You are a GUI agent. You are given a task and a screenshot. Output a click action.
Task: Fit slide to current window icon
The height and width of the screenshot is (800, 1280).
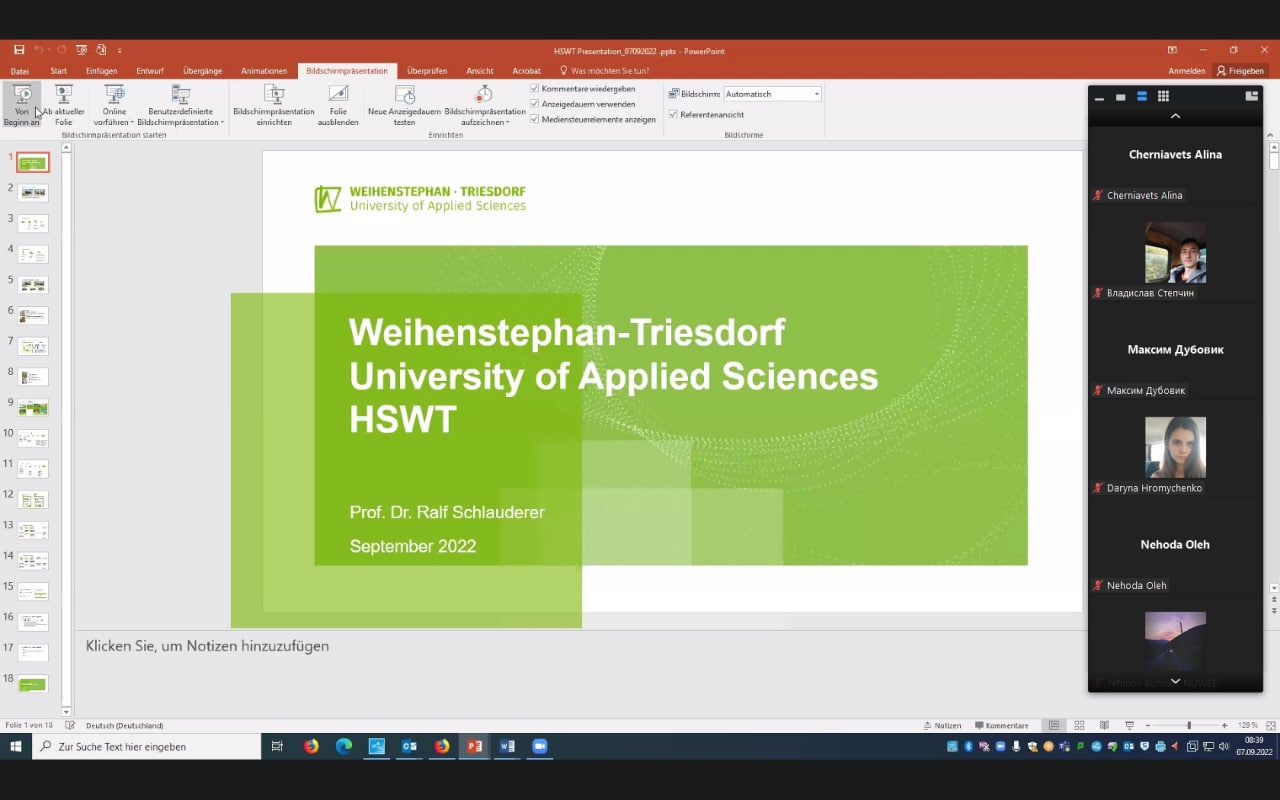tap(1270, 725)
